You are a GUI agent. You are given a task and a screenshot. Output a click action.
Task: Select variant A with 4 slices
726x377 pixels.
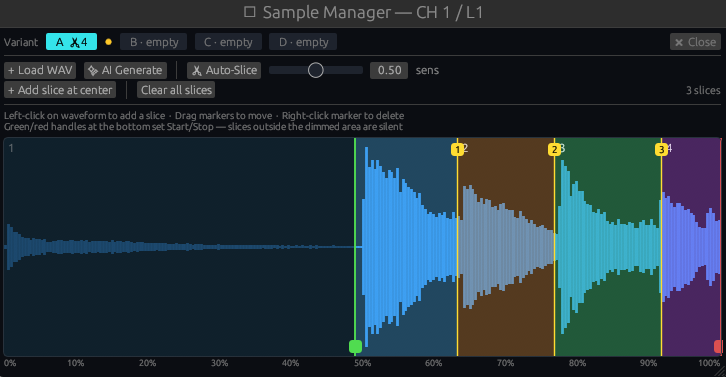pyautogui.click(x=71, y=42)
